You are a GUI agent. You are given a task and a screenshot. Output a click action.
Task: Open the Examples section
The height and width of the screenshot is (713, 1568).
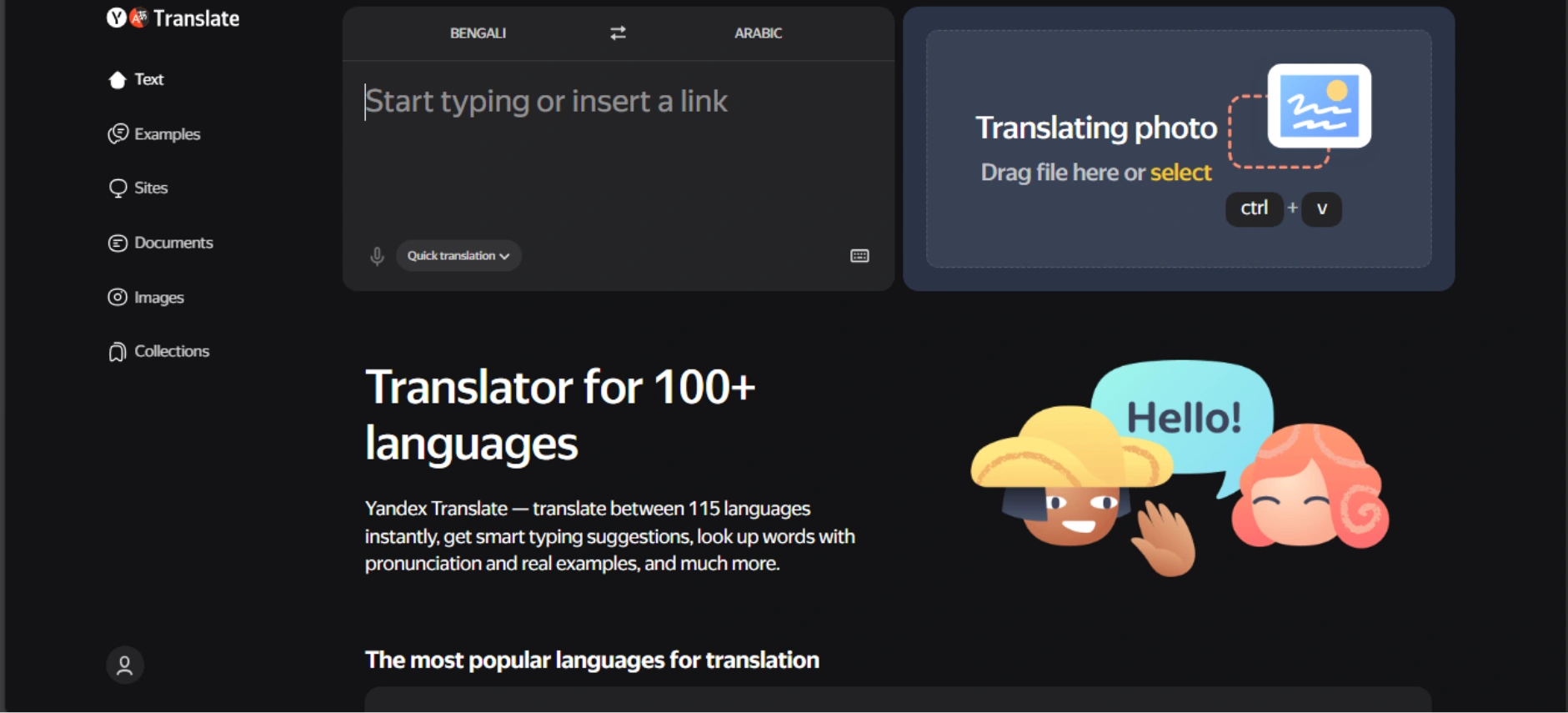pos(154,134)
